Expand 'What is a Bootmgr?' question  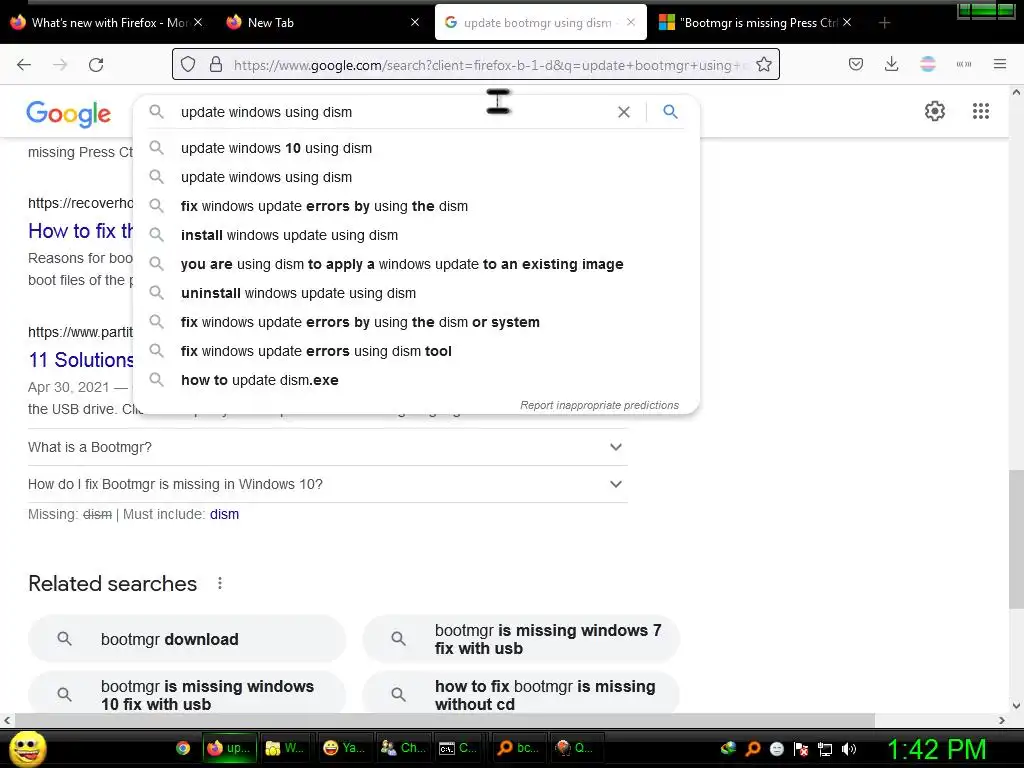tap(327, 447)
